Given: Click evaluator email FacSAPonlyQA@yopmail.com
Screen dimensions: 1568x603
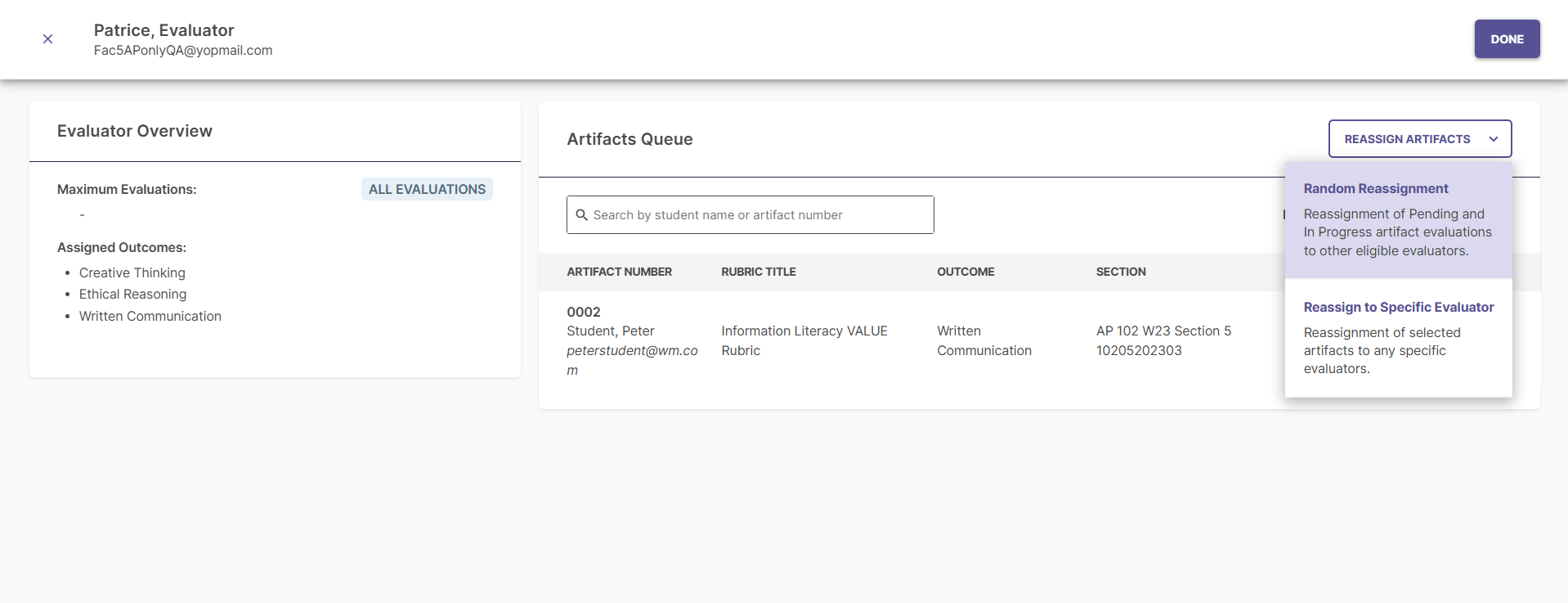Looking at the screenshot, I should [183, 51].
